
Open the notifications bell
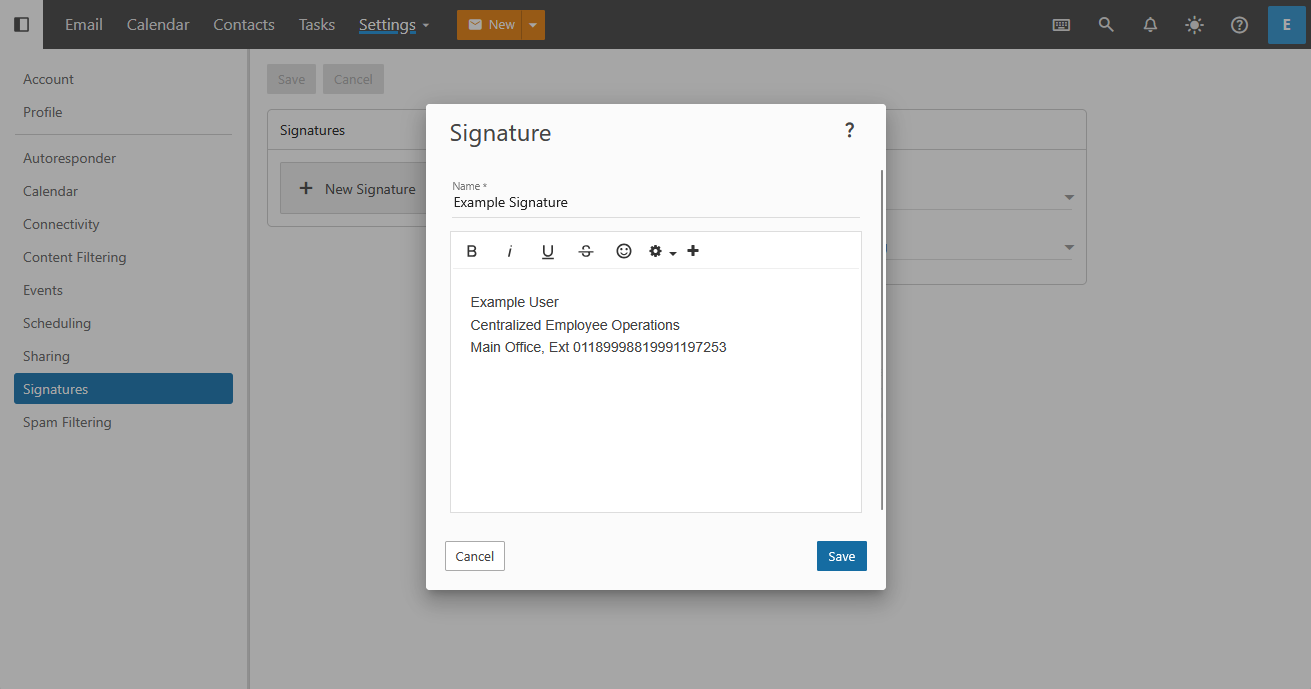pos(1150,25)
